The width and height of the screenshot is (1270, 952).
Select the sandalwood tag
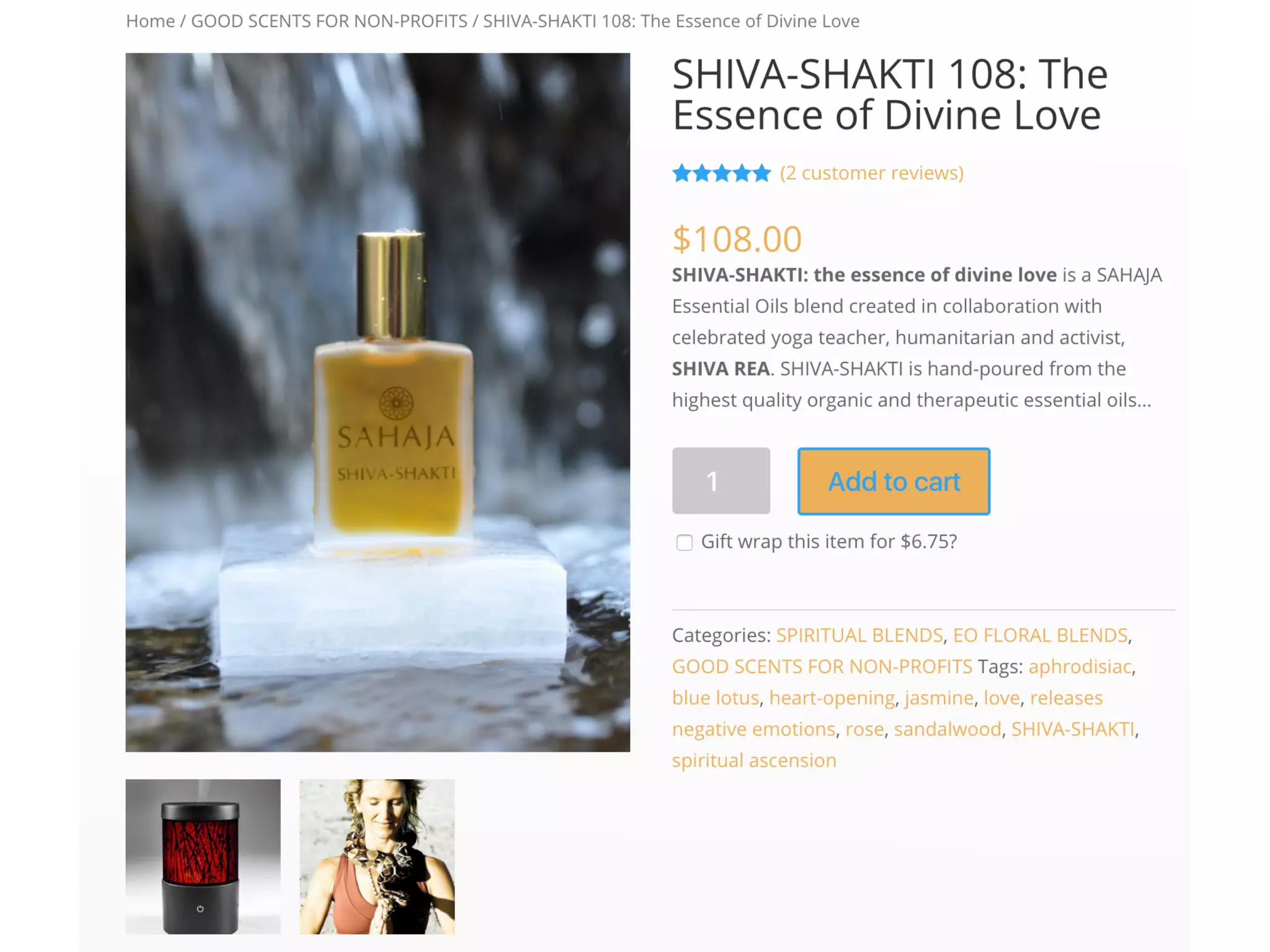click(x=947, y=729)
